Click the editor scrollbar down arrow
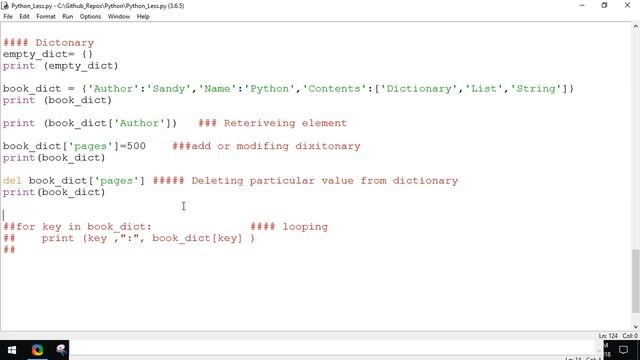The image size is (640, 360). coord(636,327)
